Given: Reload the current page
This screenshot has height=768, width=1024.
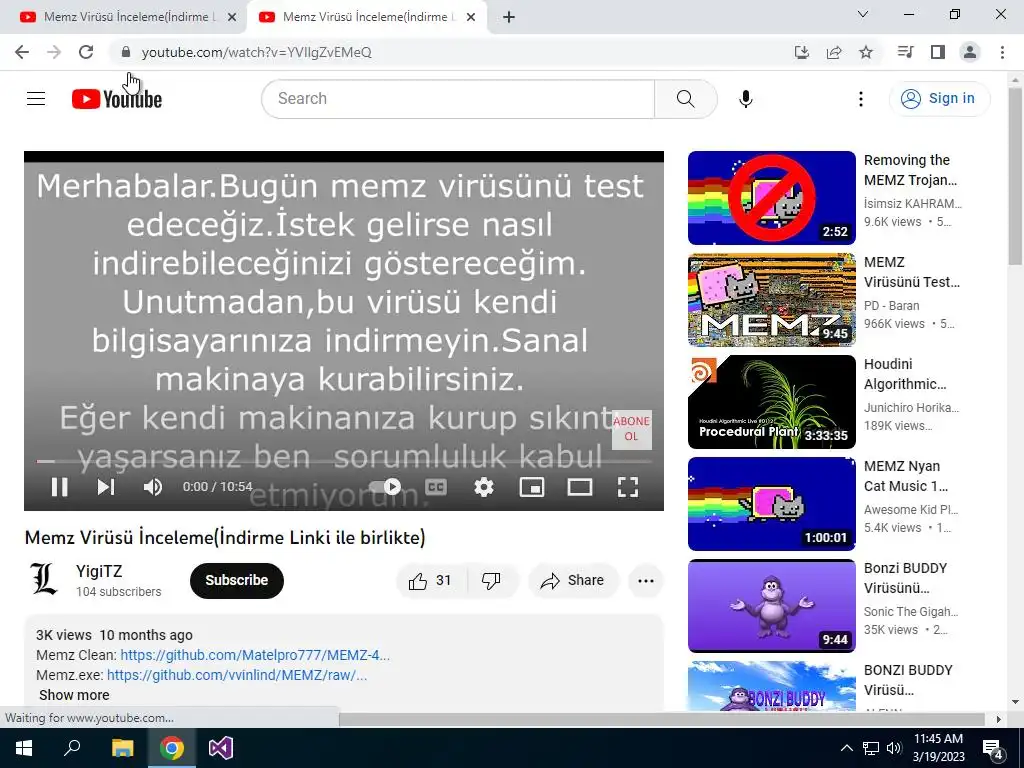Looking at the screenshot, I should [86, 52].
